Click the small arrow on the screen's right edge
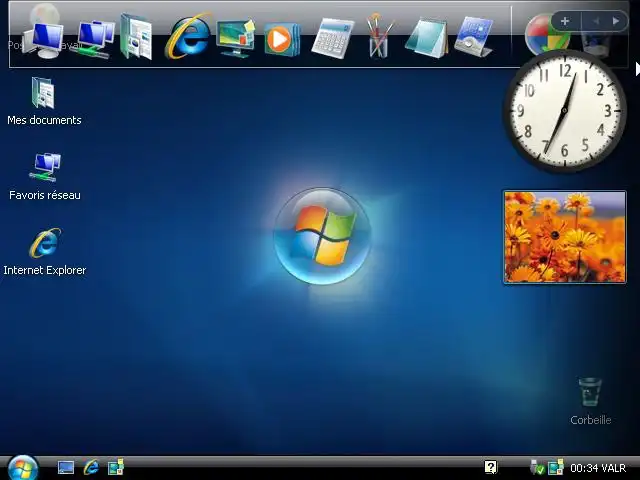 638,69
